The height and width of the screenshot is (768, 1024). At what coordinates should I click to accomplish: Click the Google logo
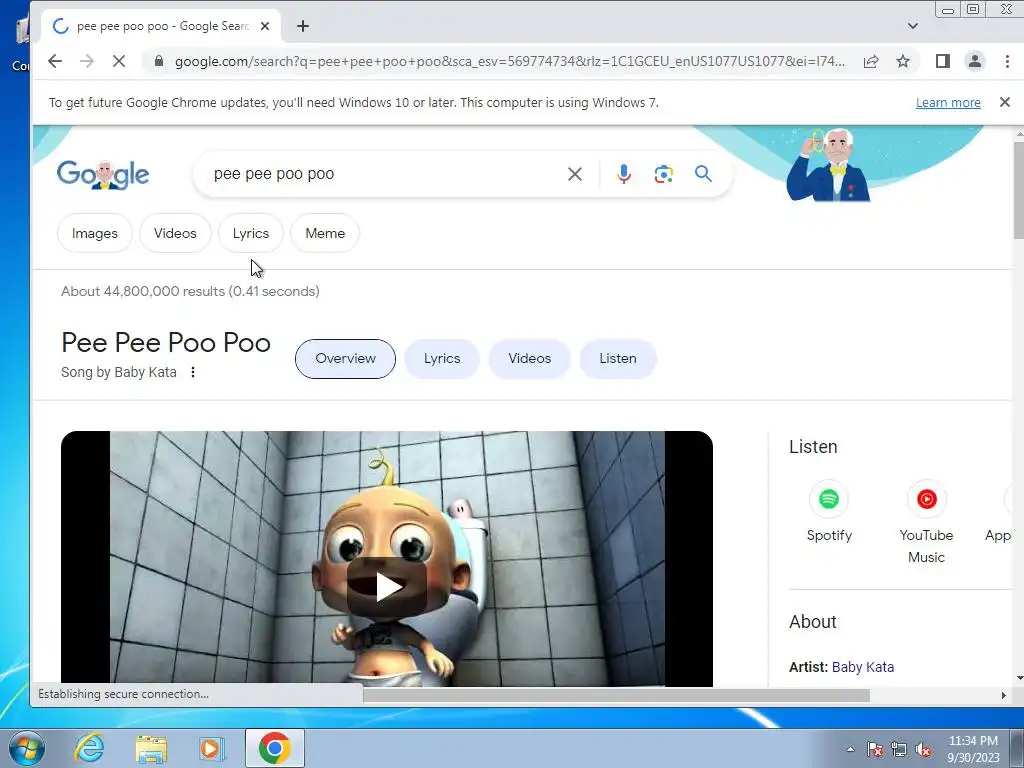(x=103, y=174)
